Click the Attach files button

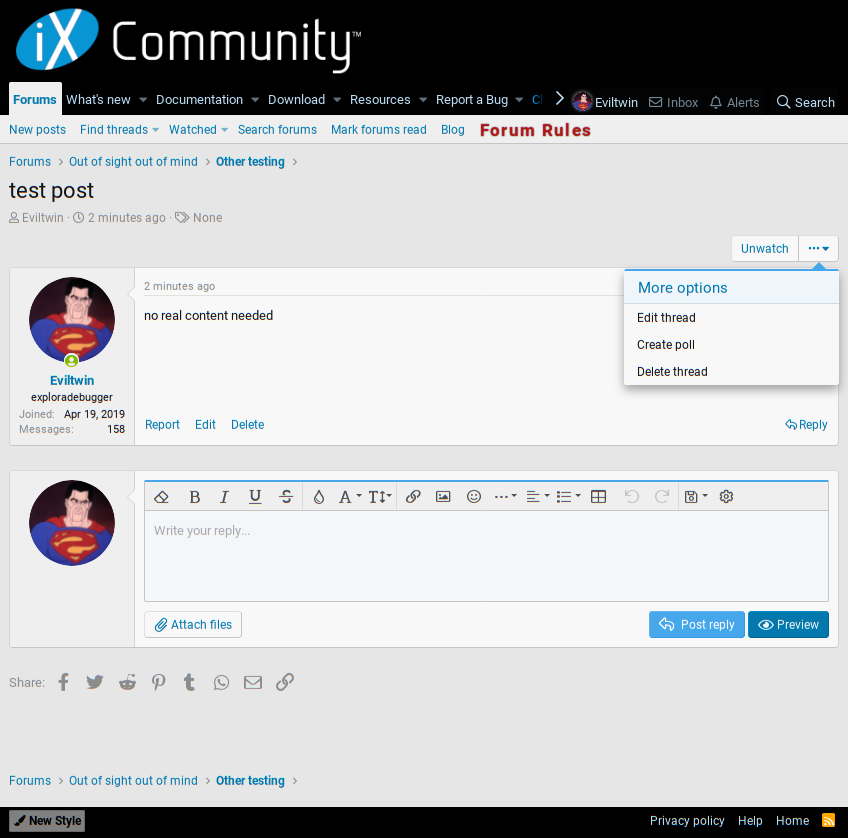click(193, 624)
